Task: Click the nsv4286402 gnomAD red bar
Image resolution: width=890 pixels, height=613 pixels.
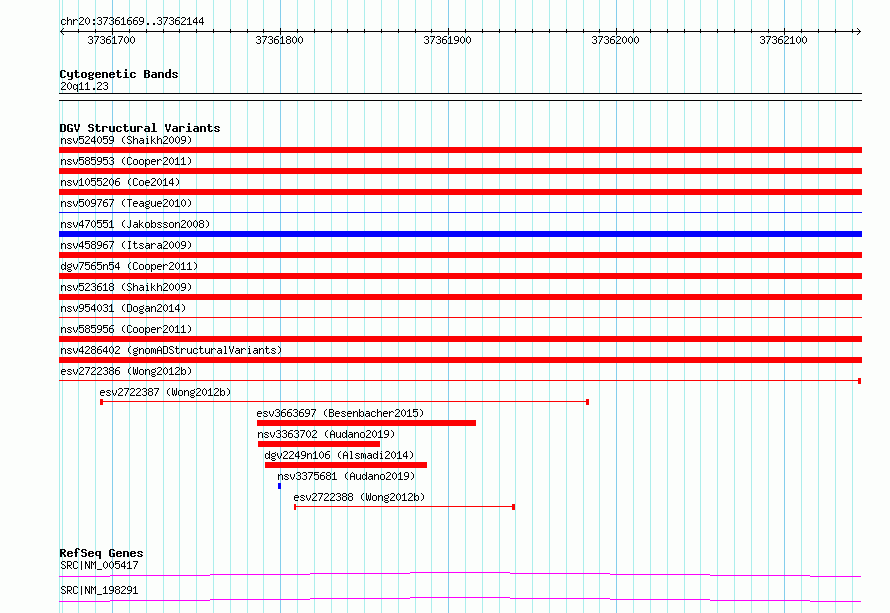Action: [x=460, y=360]
